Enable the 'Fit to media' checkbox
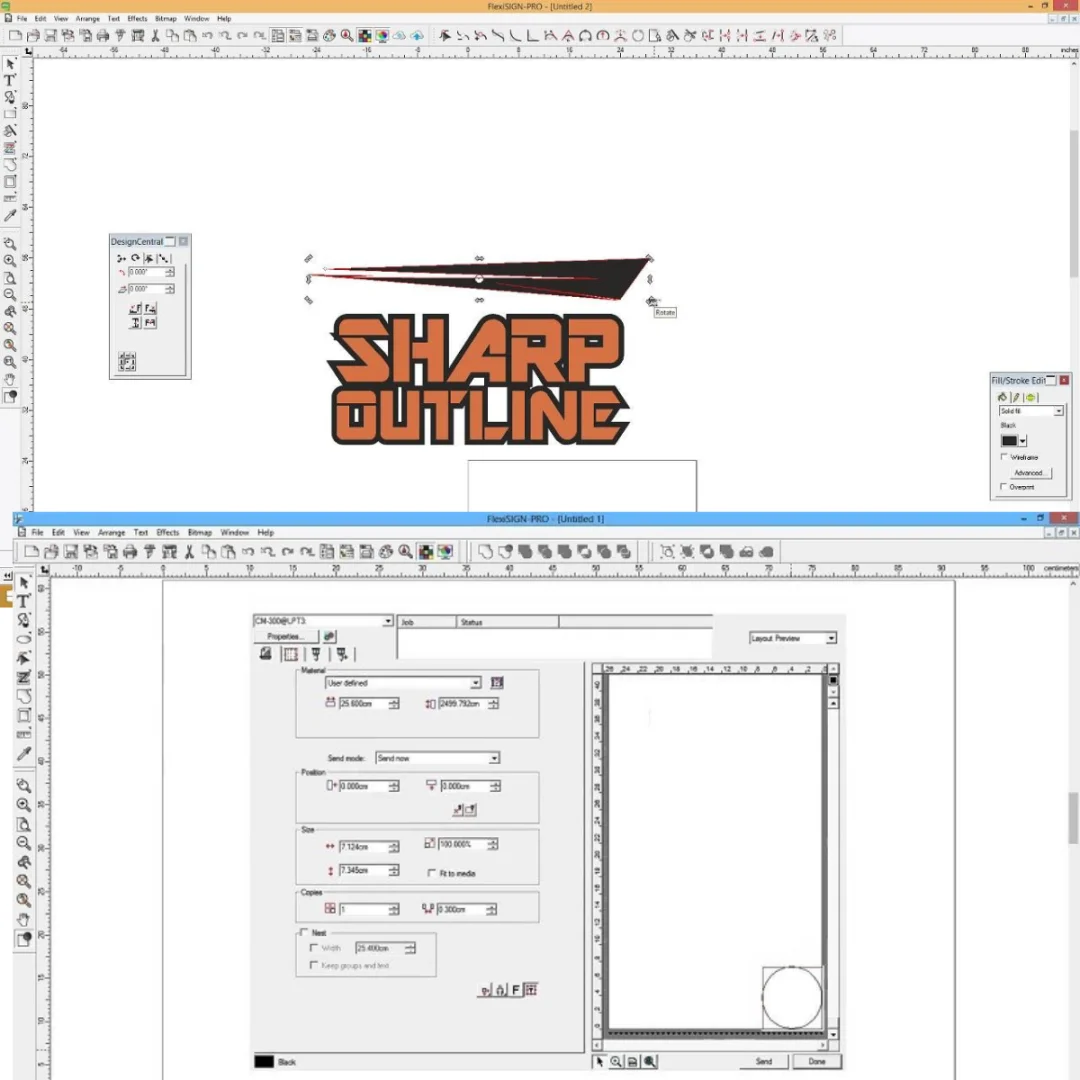The image size is (1080, 1080). point(431,873)
